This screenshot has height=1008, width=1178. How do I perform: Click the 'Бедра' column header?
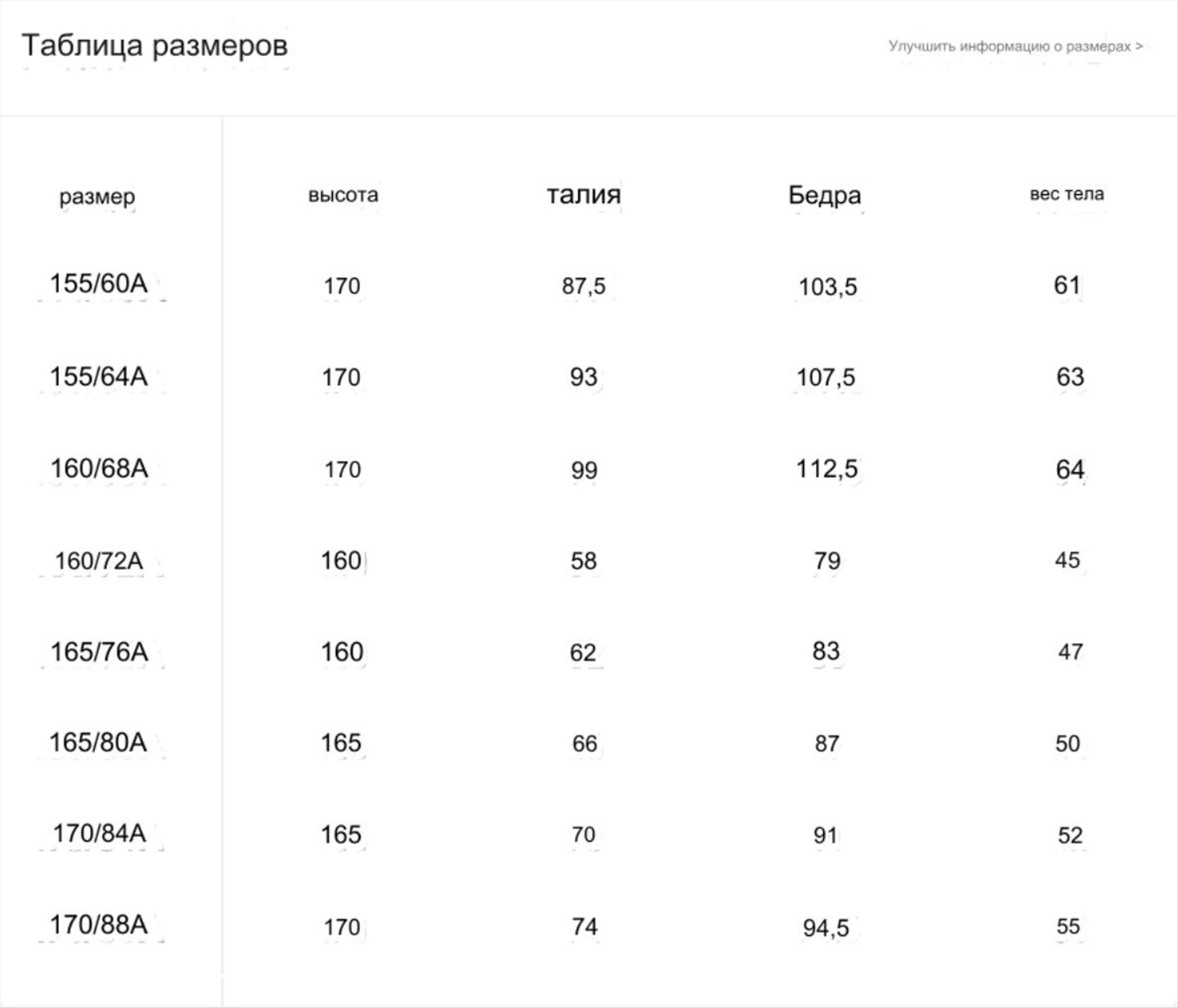(x=825, y=194)
